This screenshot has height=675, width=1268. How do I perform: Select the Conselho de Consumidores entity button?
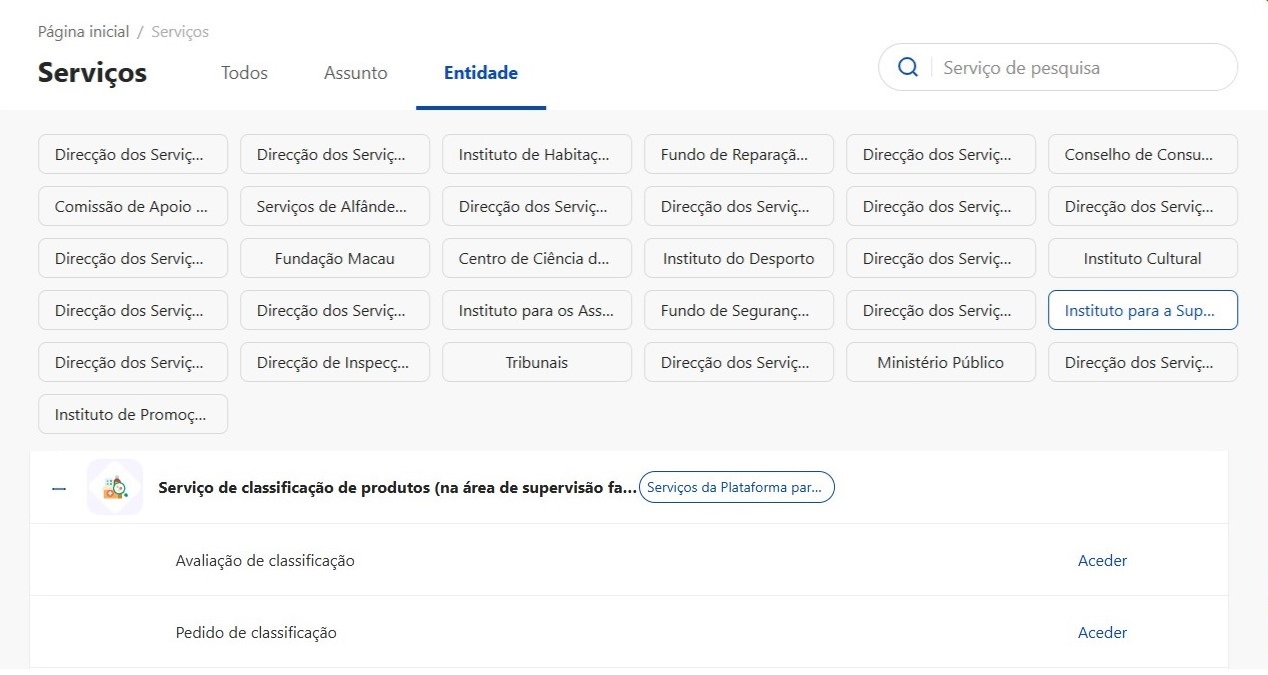pos(1142,154)
